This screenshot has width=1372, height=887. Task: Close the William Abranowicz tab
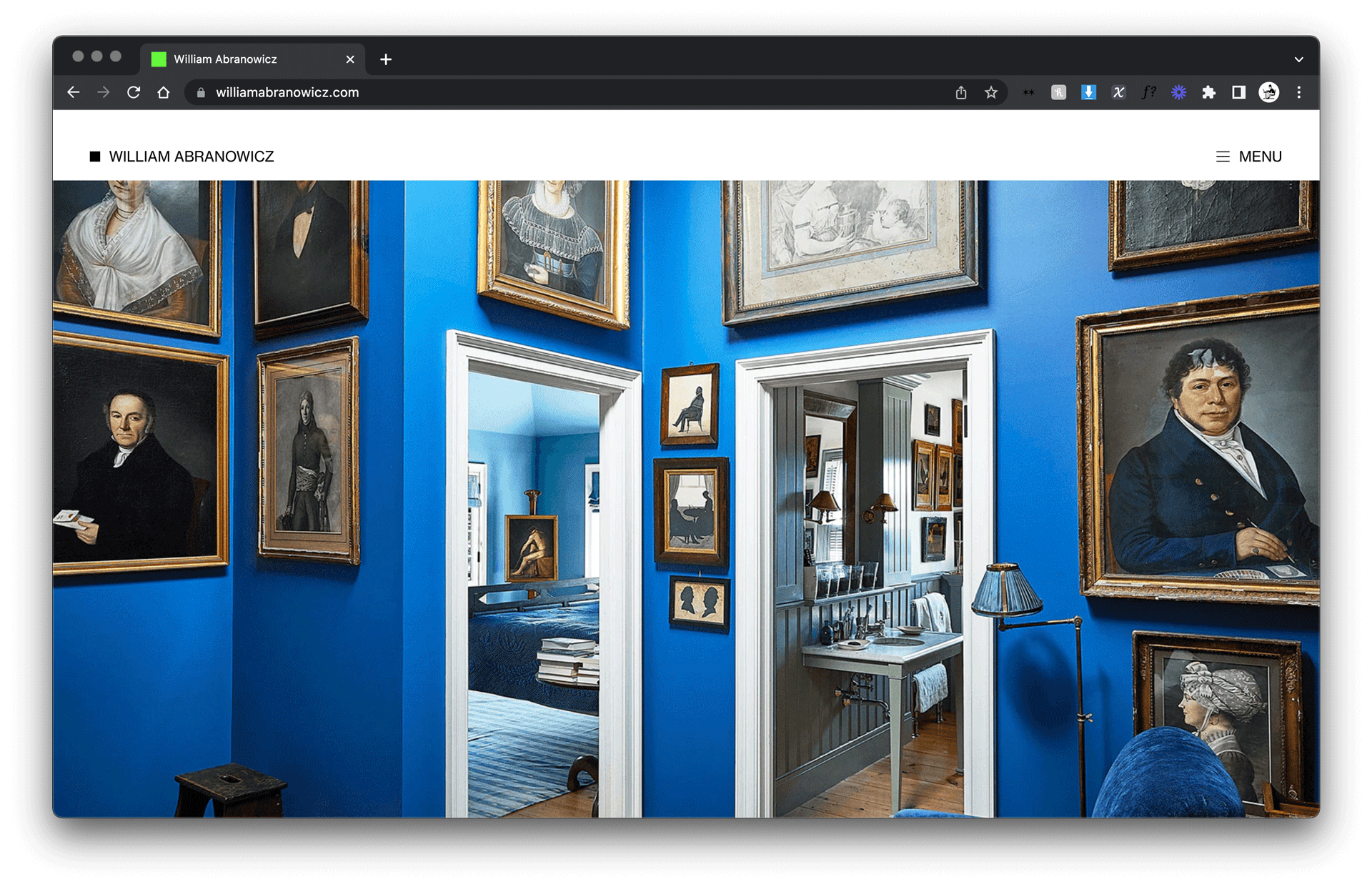(x=350, y=59)
